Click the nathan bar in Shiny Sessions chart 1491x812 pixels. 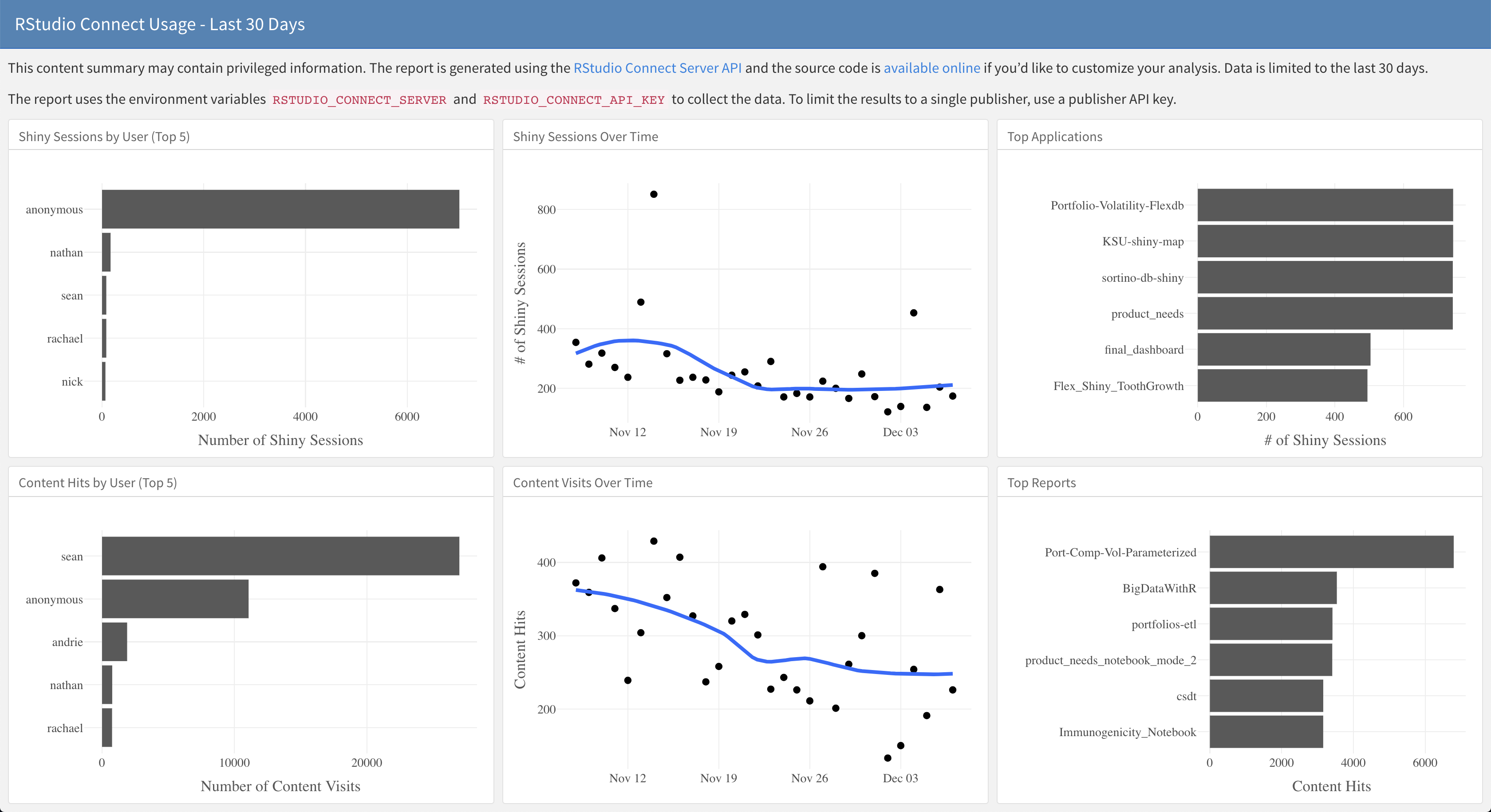click(x=106, y=252)
